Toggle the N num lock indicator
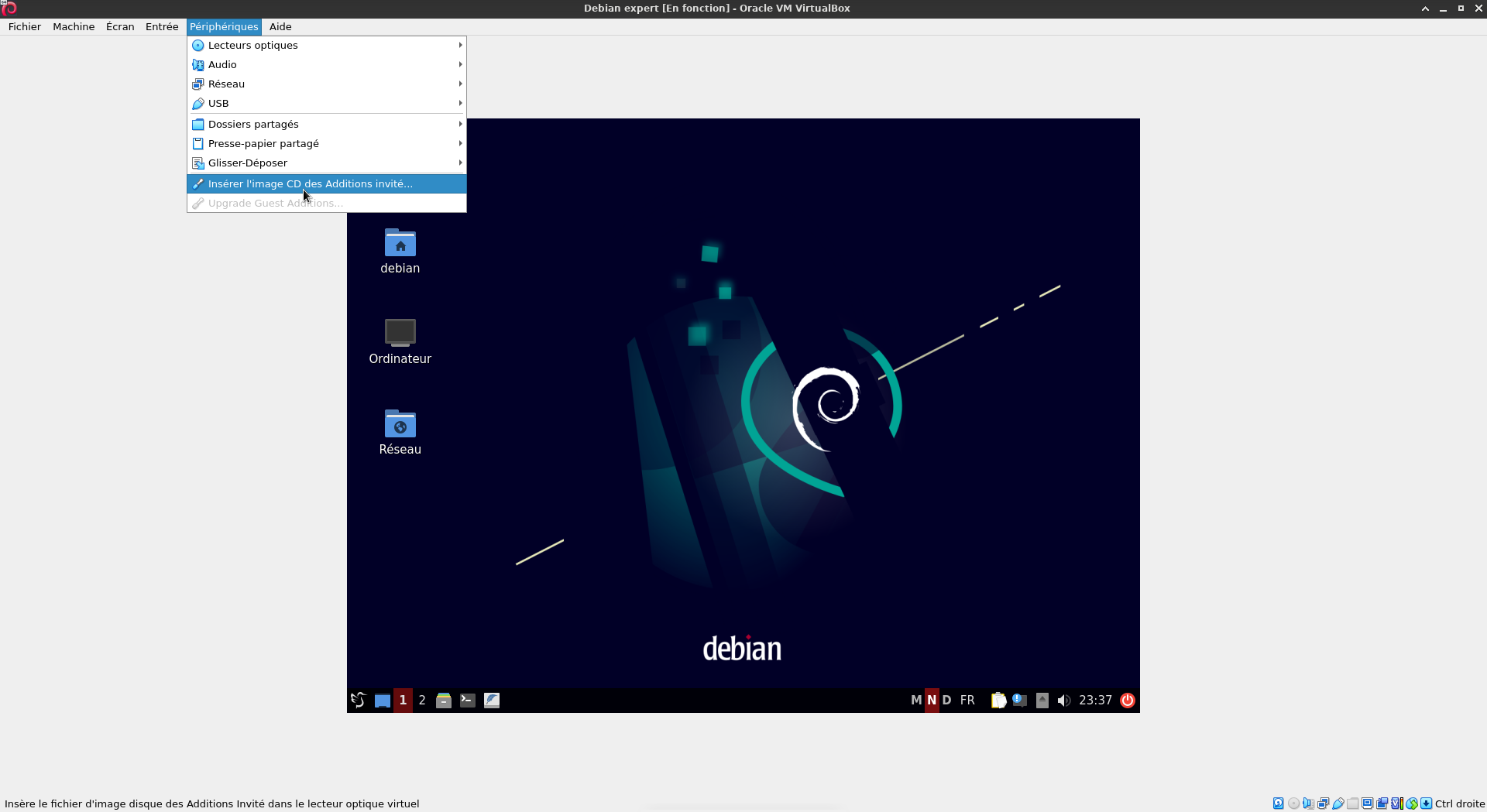The height and width of the screenshot is (812, 1487). pyautogui.click(x=932, y=700)
